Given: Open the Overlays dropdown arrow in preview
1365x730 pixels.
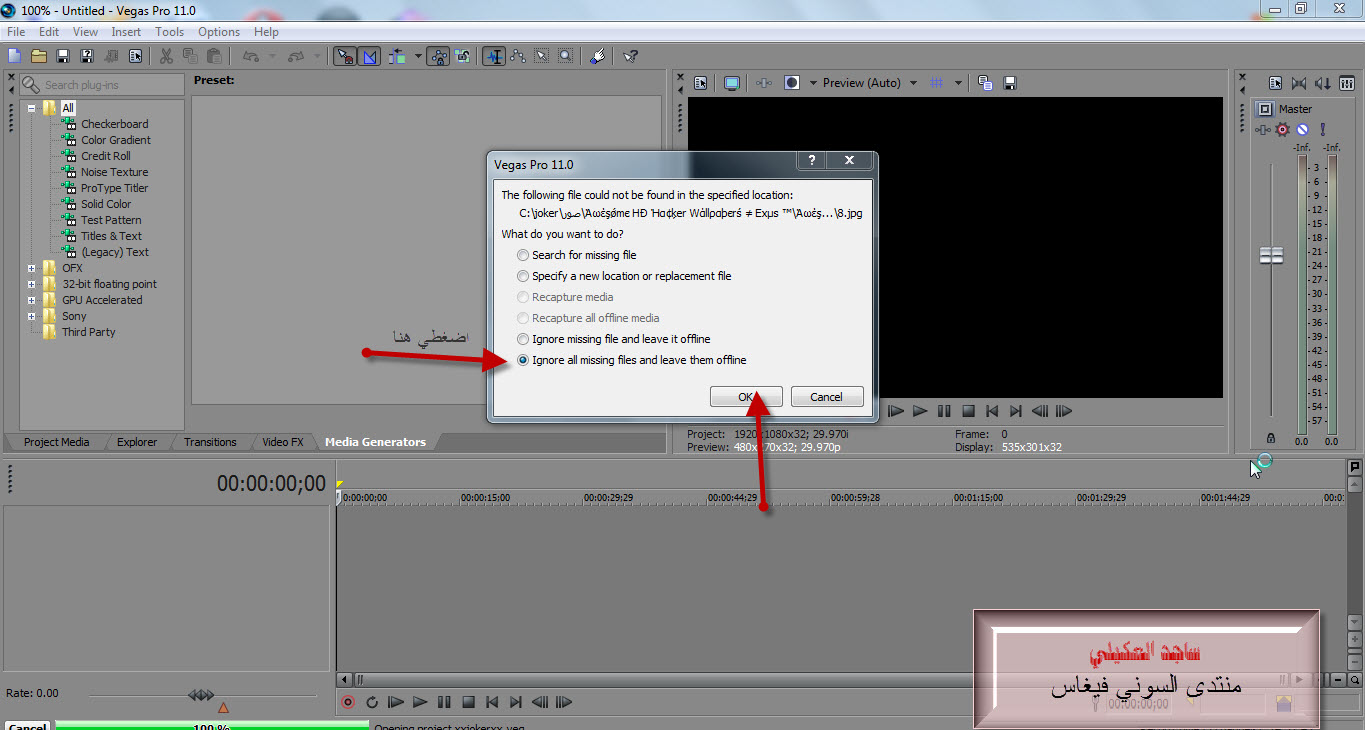Looking at the screenshot, I should 958,83.
